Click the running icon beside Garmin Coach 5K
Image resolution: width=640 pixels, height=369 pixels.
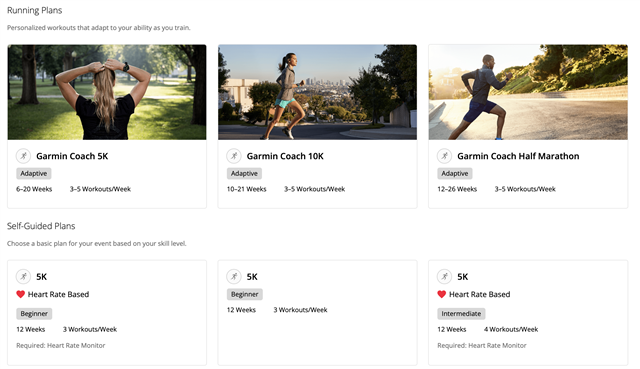point(23,156)
